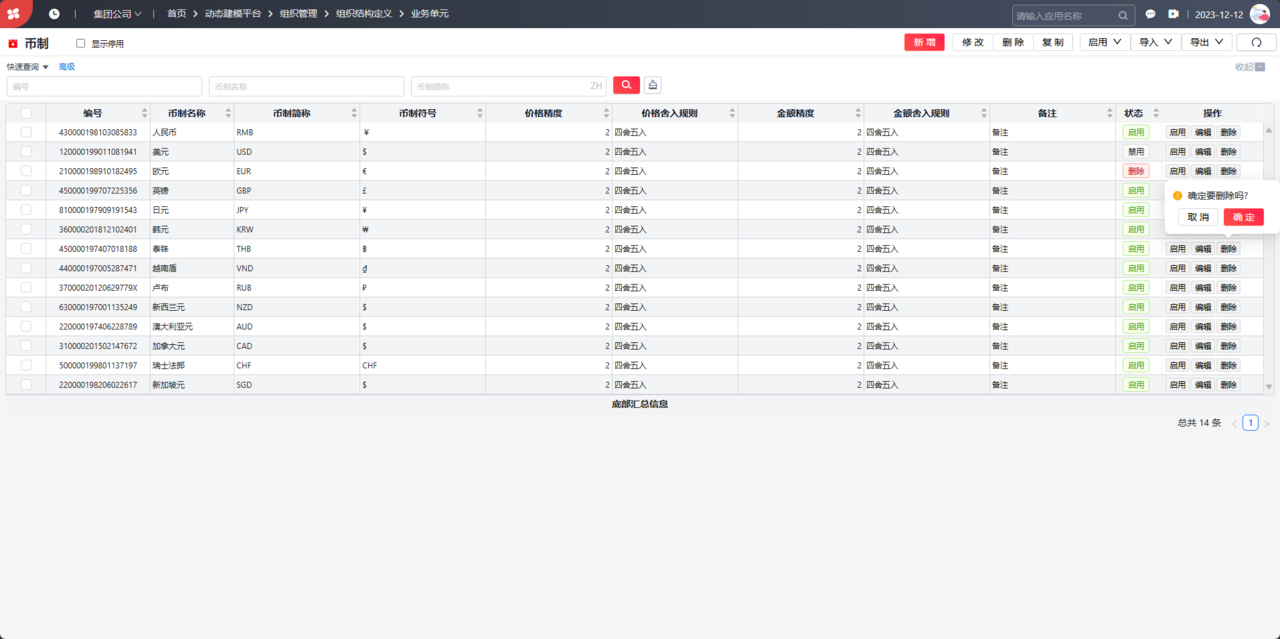1280x639 pixels.
Task: Click 删除 in the 美元 row
Action: click(1228, 152)
